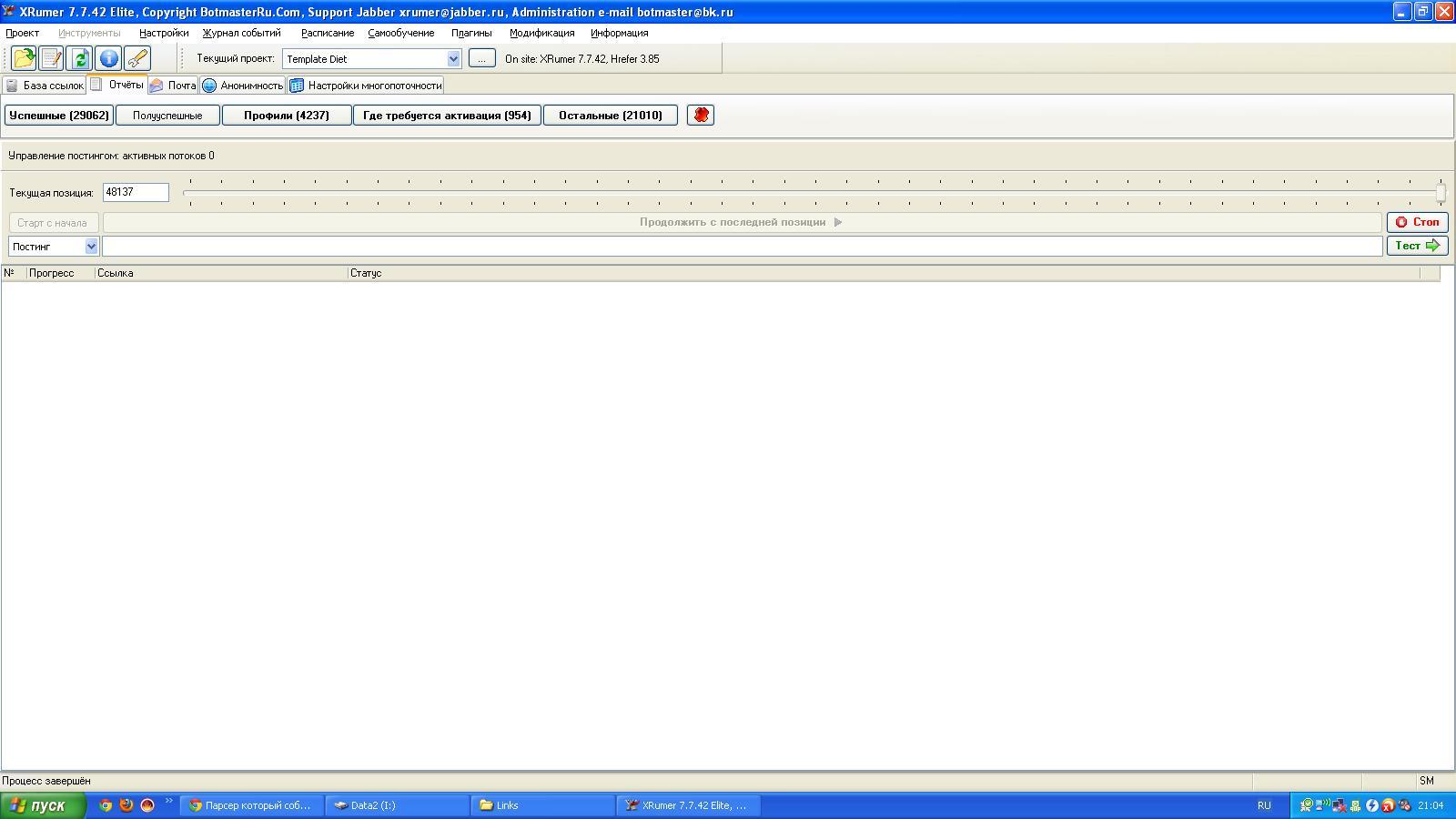The width and height of the screenshot is (1456, 819).
Task: Click the red splat icon beside Остальные
Action: [701, 116]
